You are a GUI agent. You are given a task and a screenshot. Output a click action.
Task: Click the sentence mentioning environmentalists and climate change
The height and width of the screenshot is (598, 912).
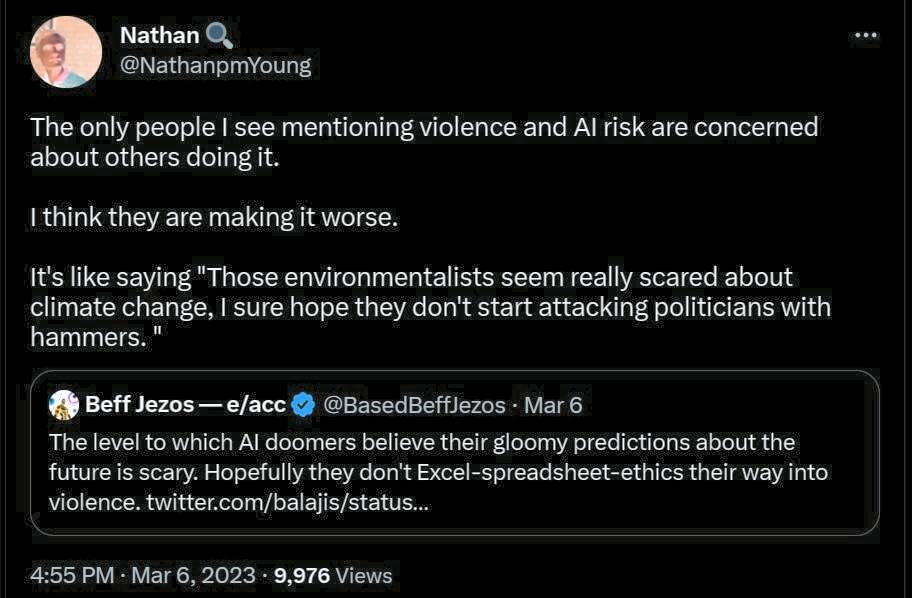click(x=430, y=291)
